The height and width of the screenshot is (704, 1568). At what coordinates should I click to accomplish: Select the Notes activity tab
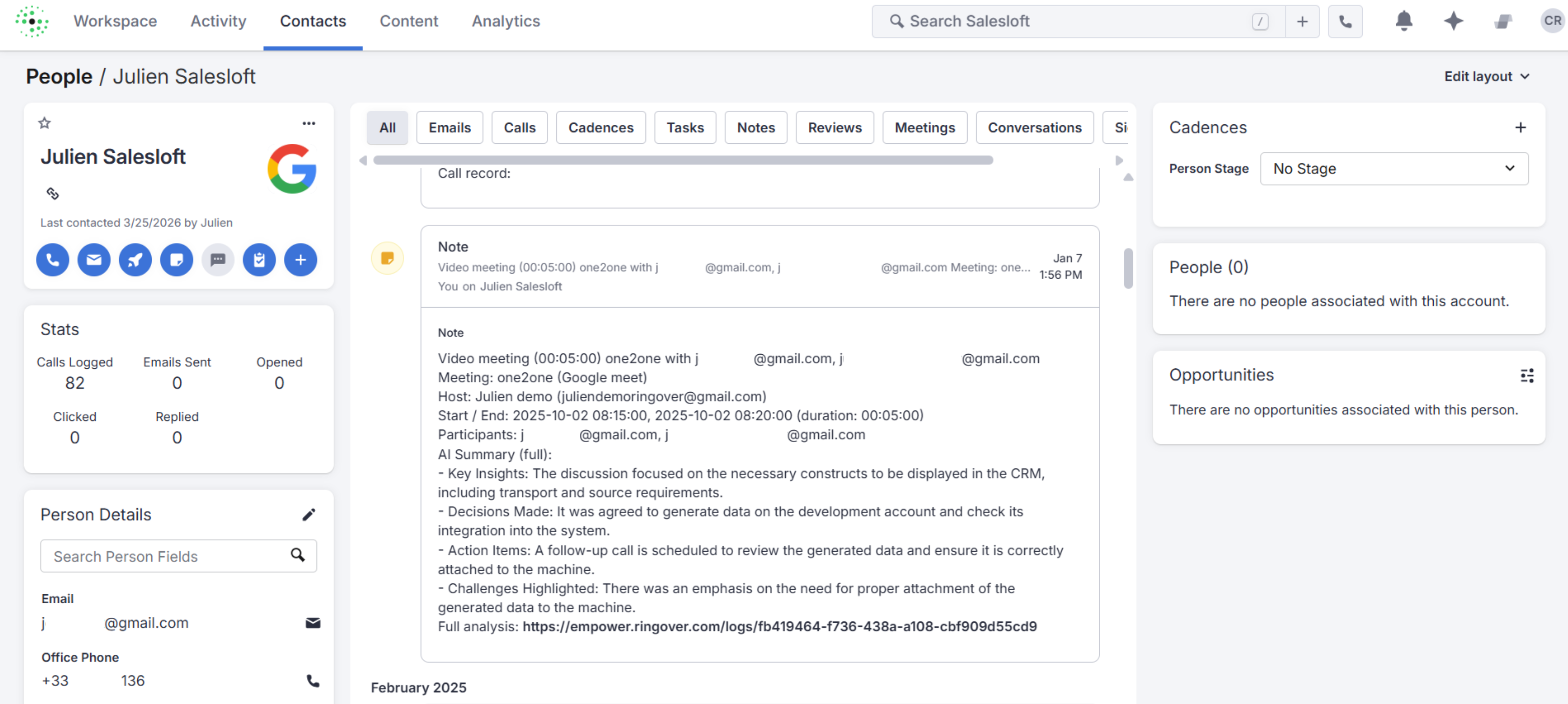755,128
